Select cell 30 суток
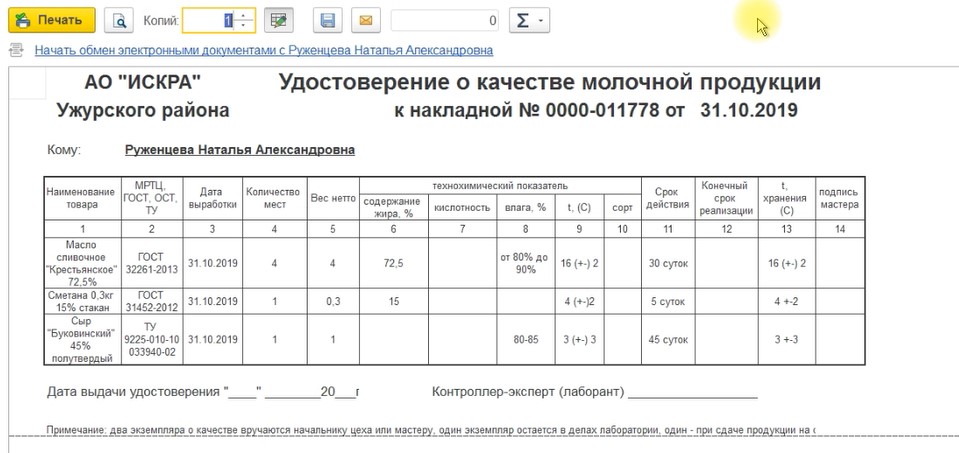 pyautogui.click(x=668, y=263)
